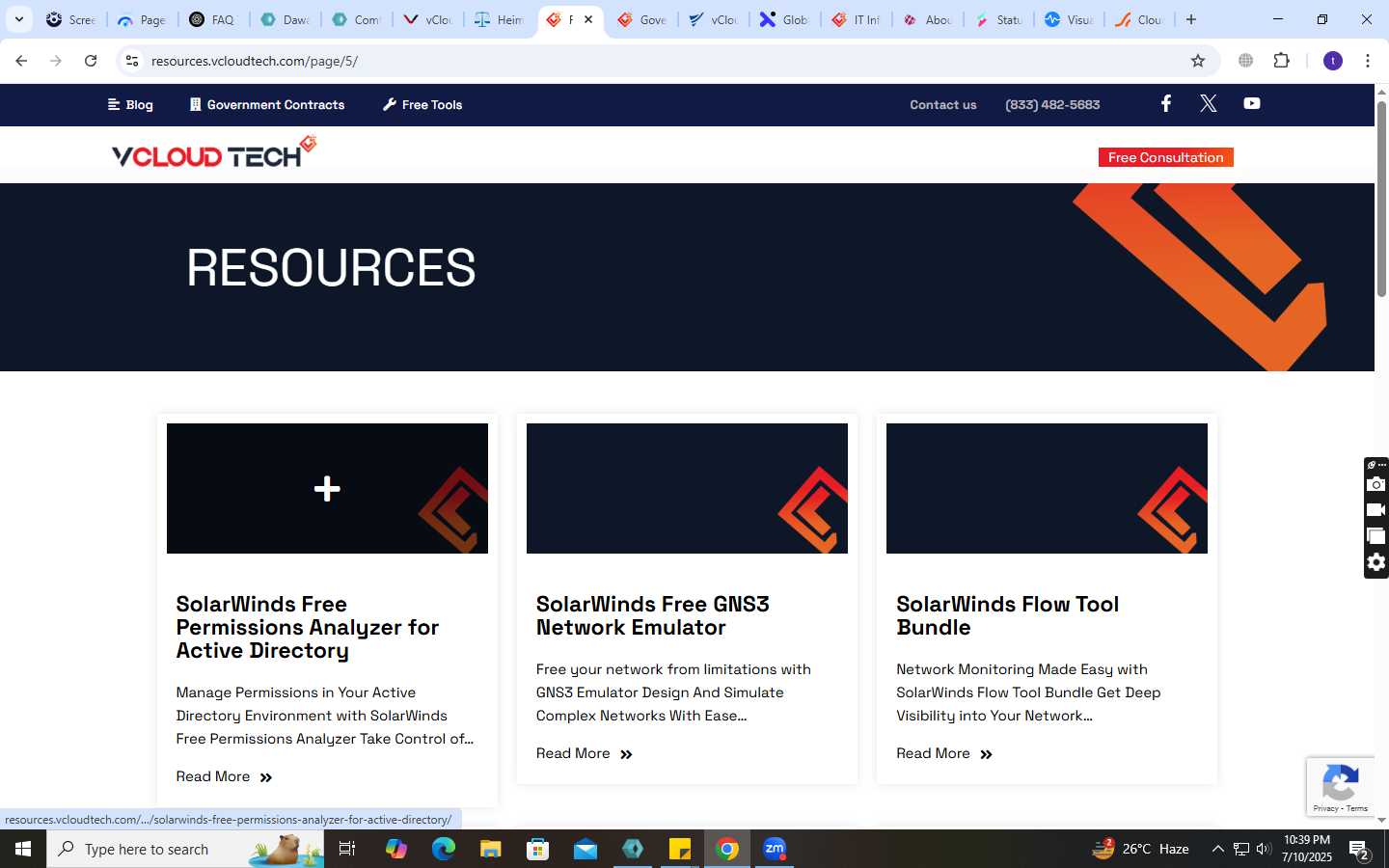Reload the current page
The height and width of the screenshot is (868, 1389).
(91, 61)
